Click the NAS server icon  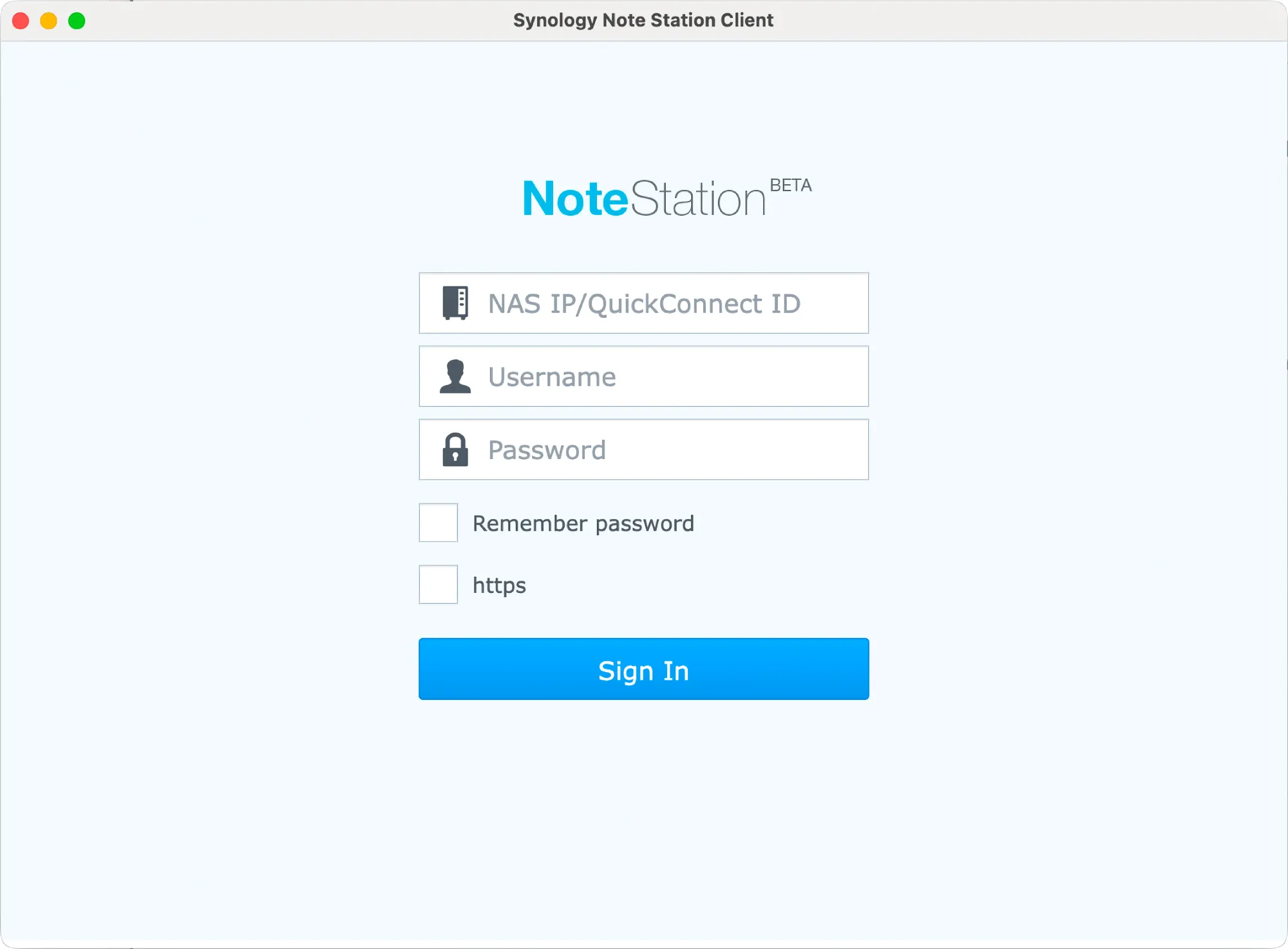[x=455, y=303]
